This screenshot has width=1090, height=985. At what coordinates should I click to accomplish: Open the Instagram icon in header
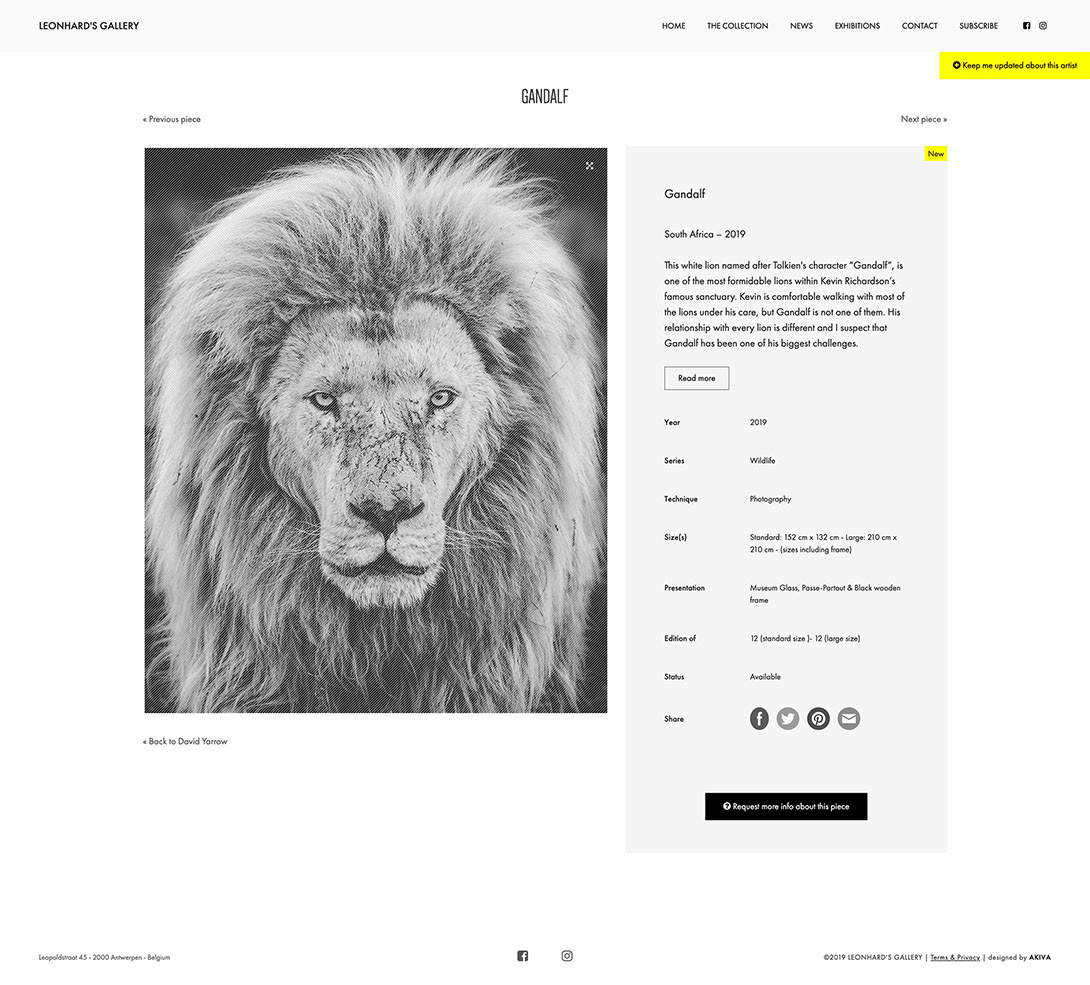[x=1043, y=26]
